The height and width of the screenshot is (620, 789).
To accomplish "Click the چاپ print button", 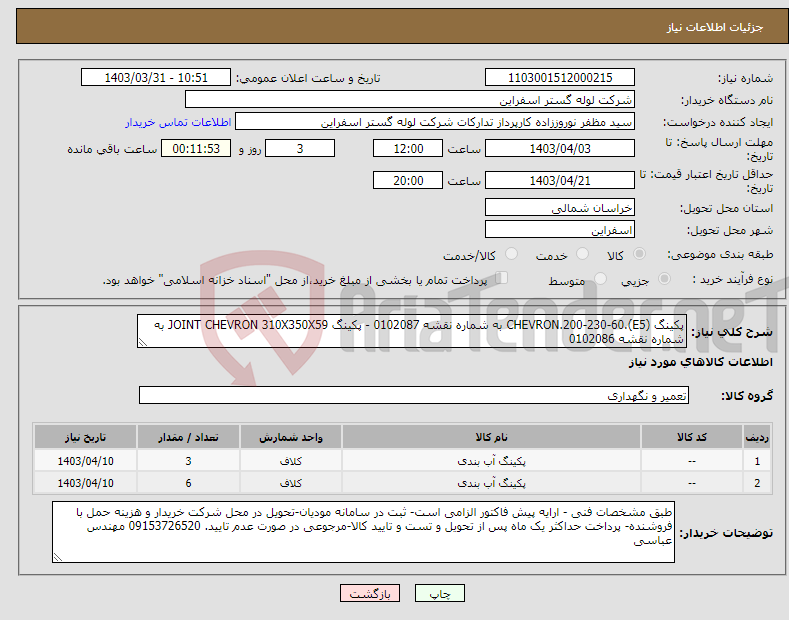I will tap(440, 594).
